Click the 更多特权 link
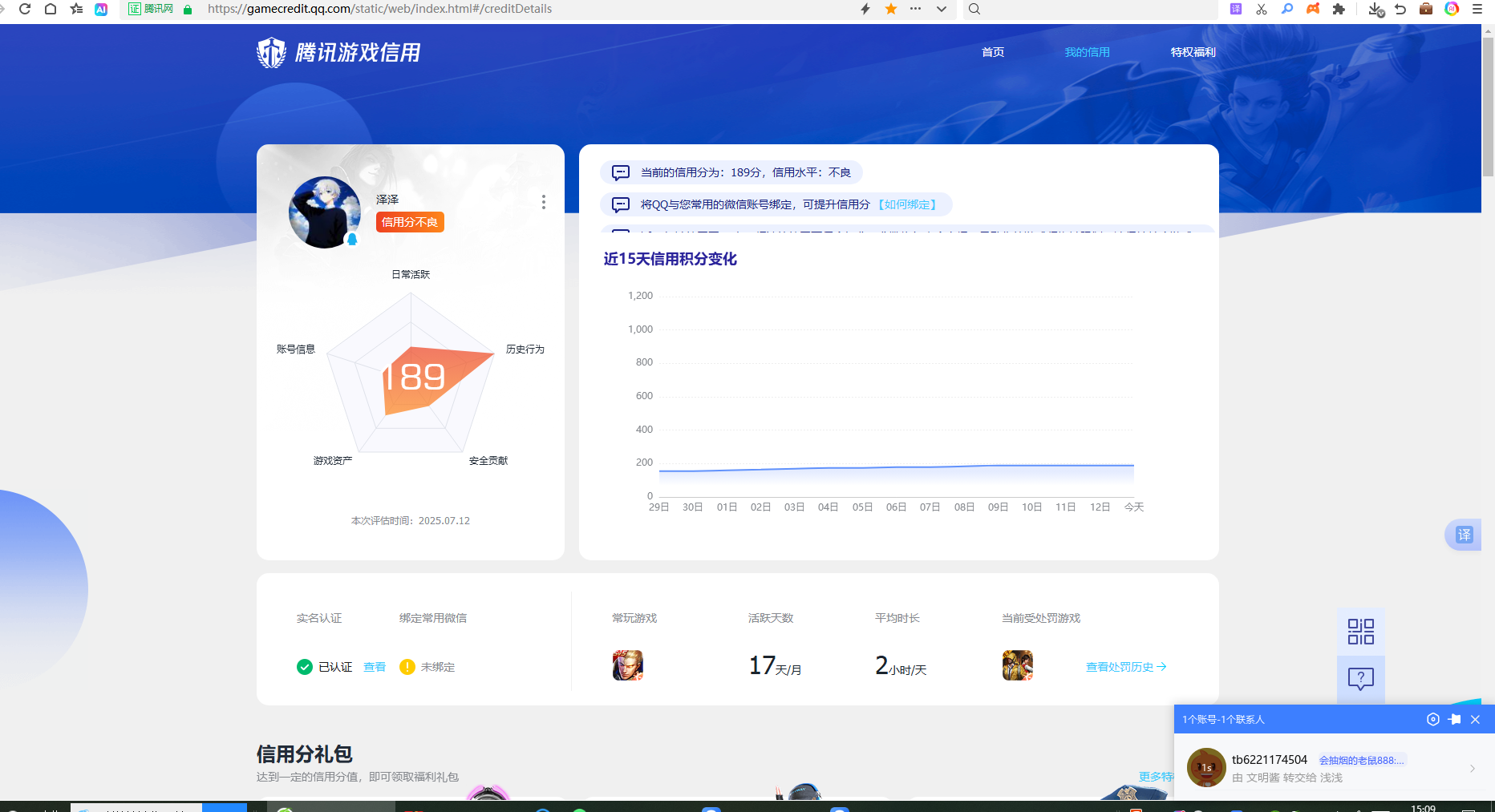The image size is (1495, 812). tap(1156, 777)
